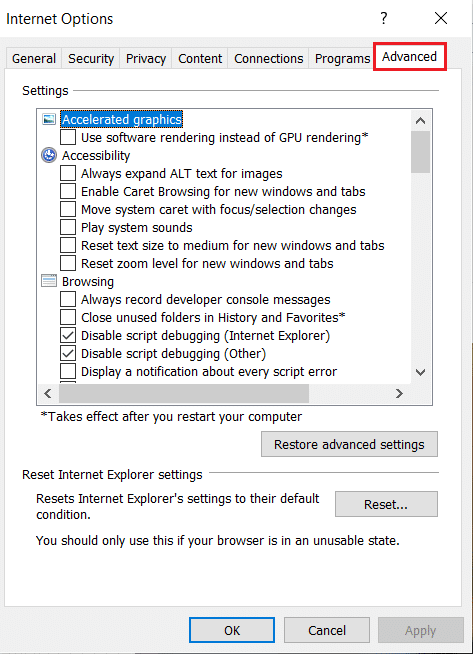The image size is (473, 654).
Task: Click the Cancel button
Action: [327, 630]
